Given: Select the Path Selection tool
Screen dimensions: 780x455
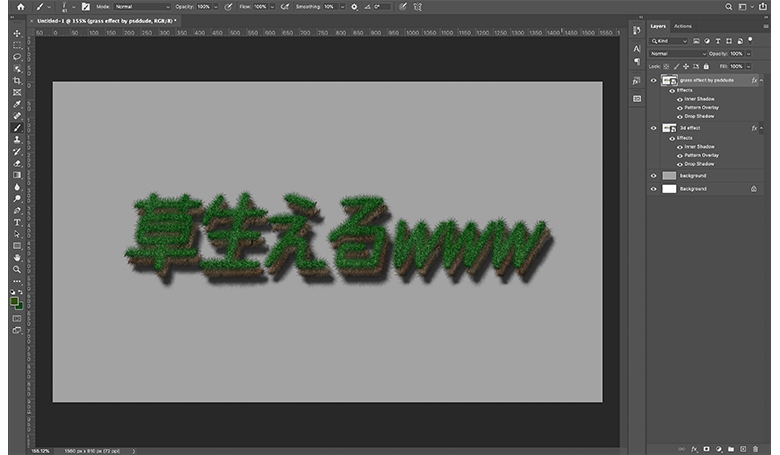Looking at the screenshot, I should coord(17,234).
